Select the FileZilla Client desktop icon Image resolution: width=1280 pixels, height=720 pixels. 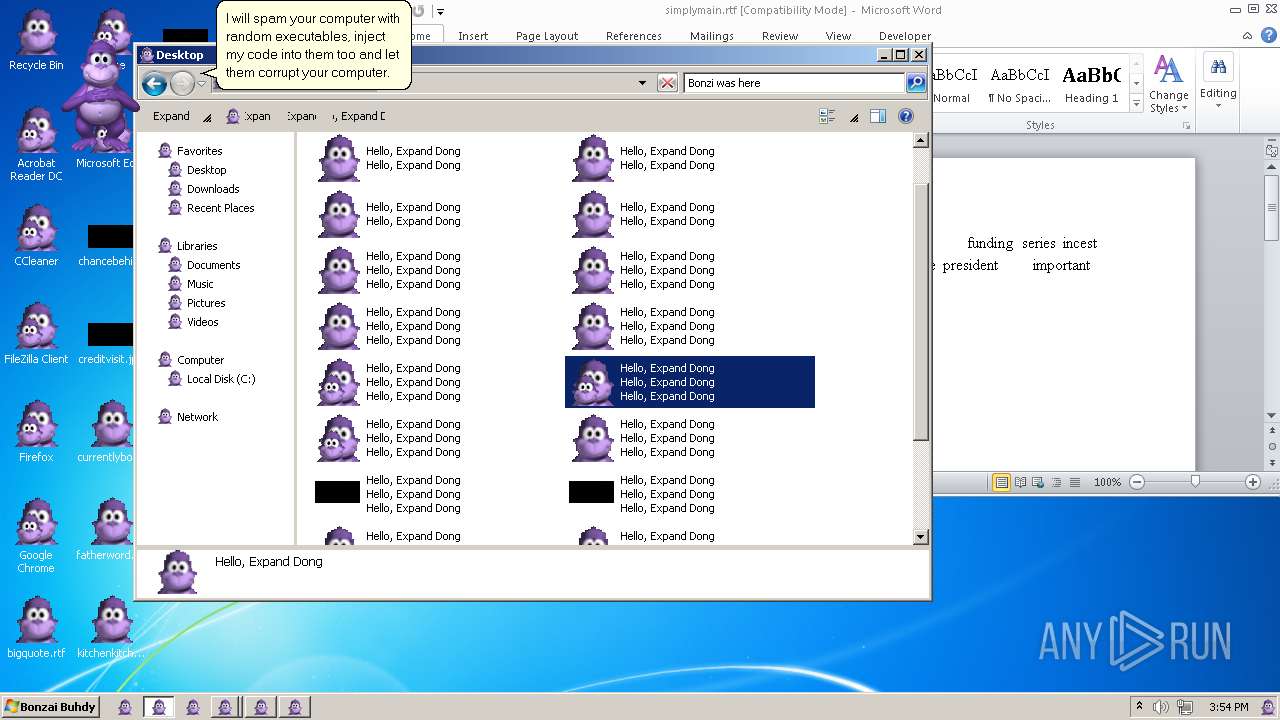(x=36, y=335)
